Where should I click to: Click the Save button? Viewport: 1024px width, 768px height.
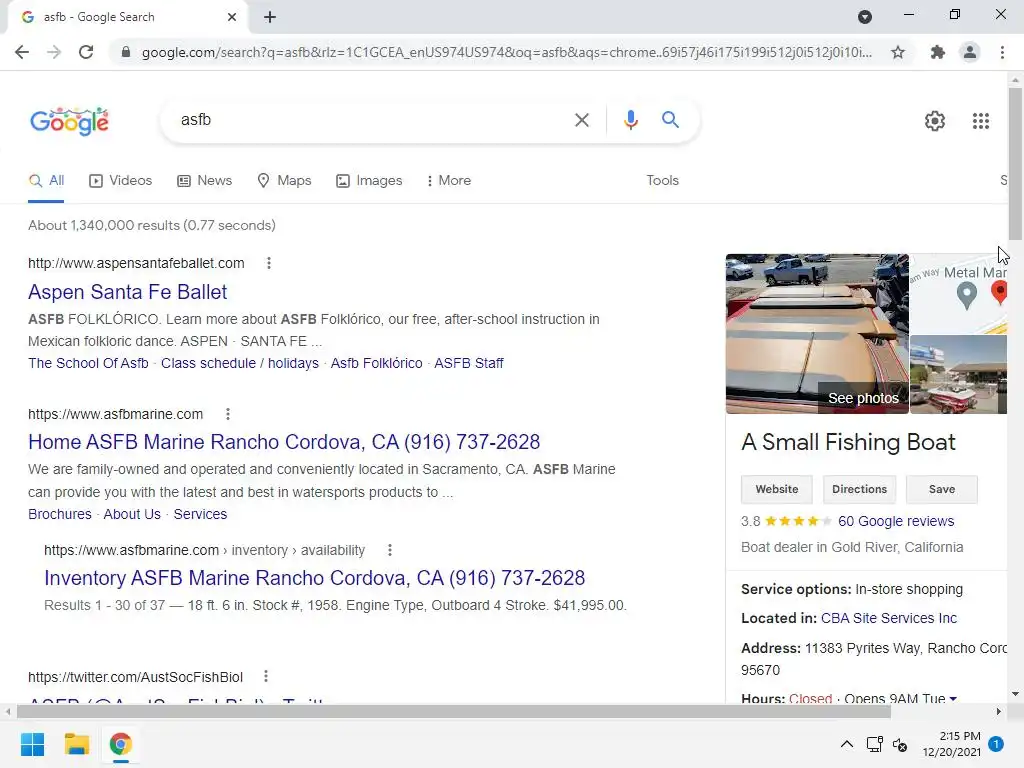coord(942,489)
